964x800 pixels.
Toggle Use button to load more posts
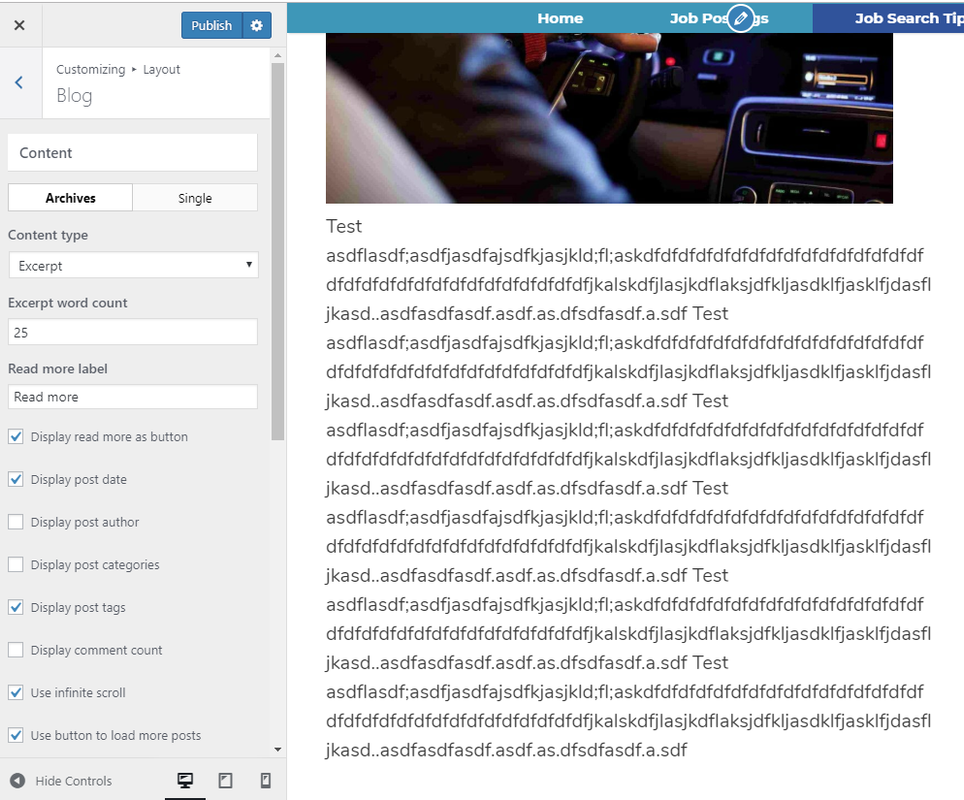point(16,735)
